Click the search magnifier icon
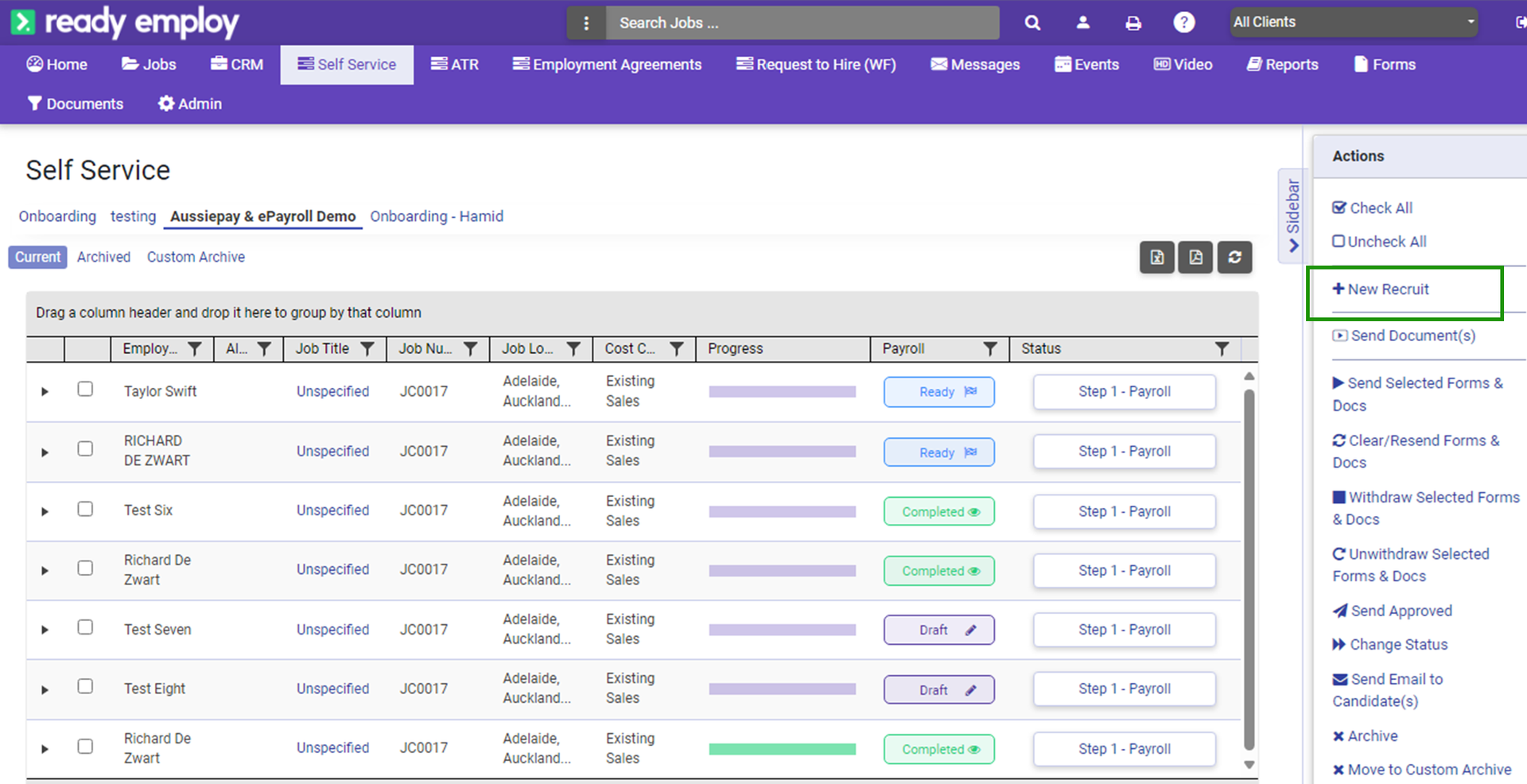Screen dimensions: 1527x784 click(1032, 23)
